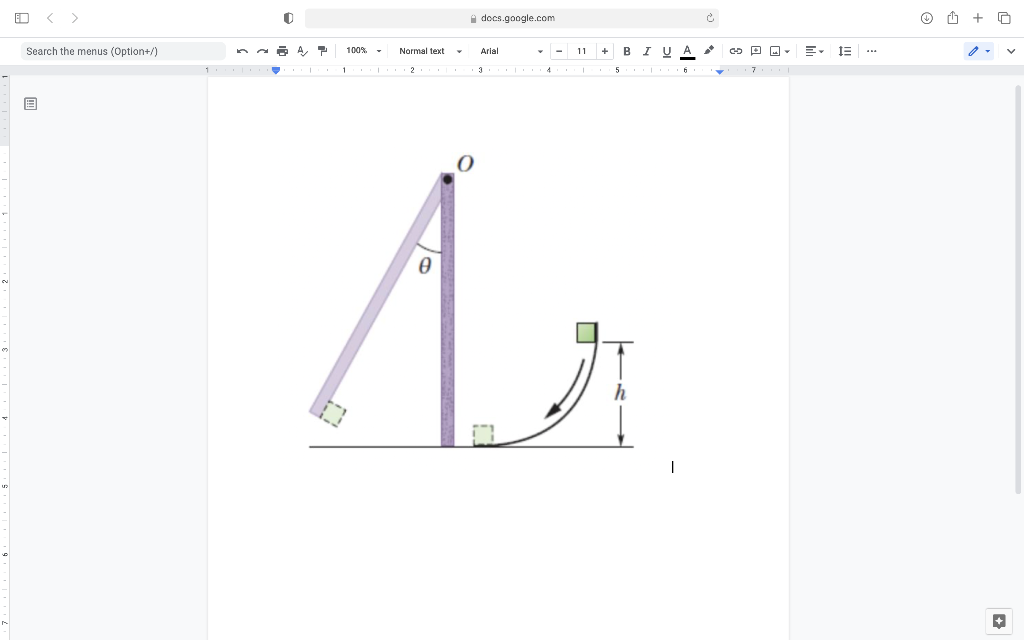Go forward to next page
Screen dimensions: 1024x640
click(x=74, y=18)
